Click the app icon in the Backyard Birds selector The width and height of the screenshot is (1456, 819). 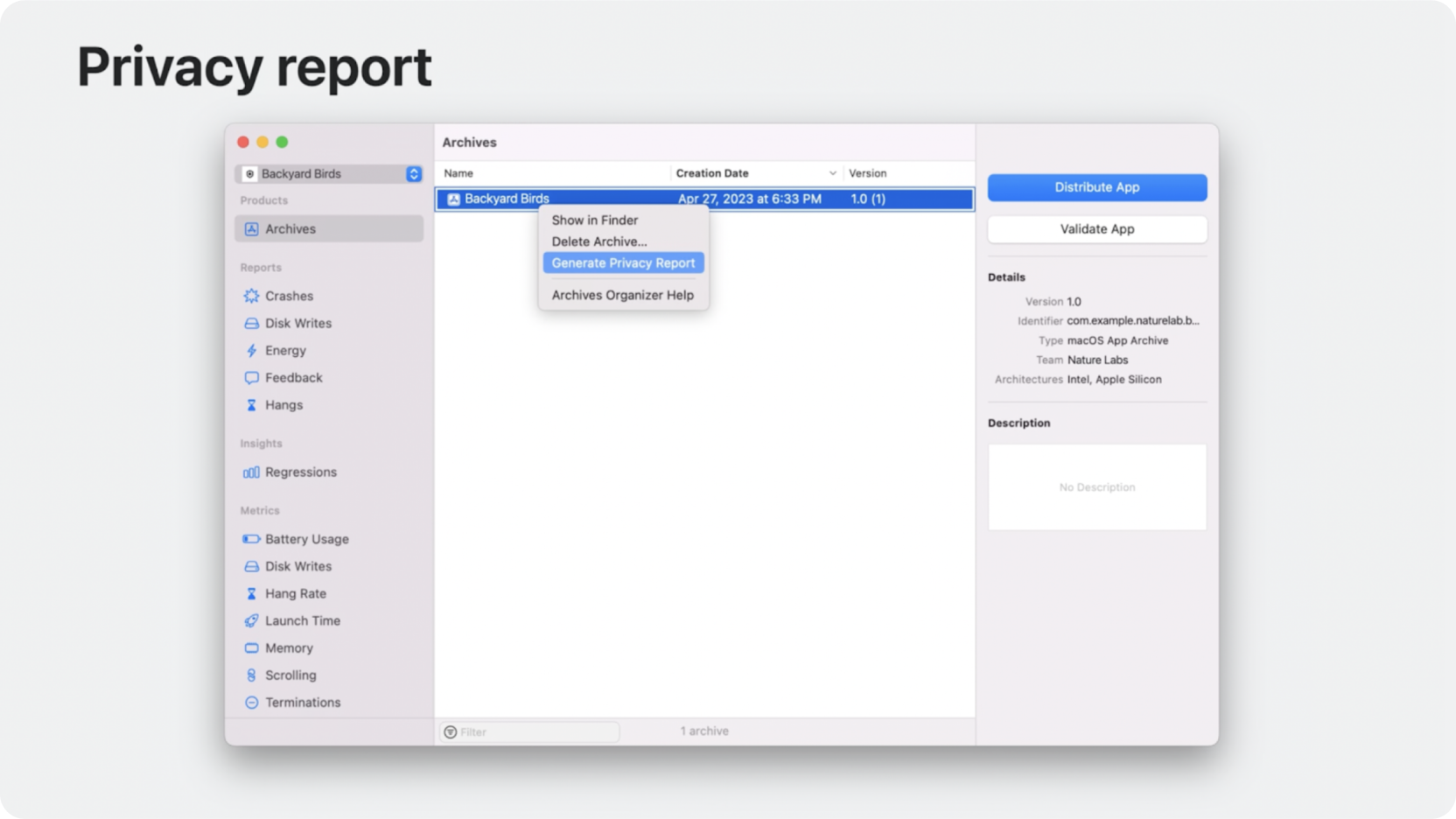[250, 174]
